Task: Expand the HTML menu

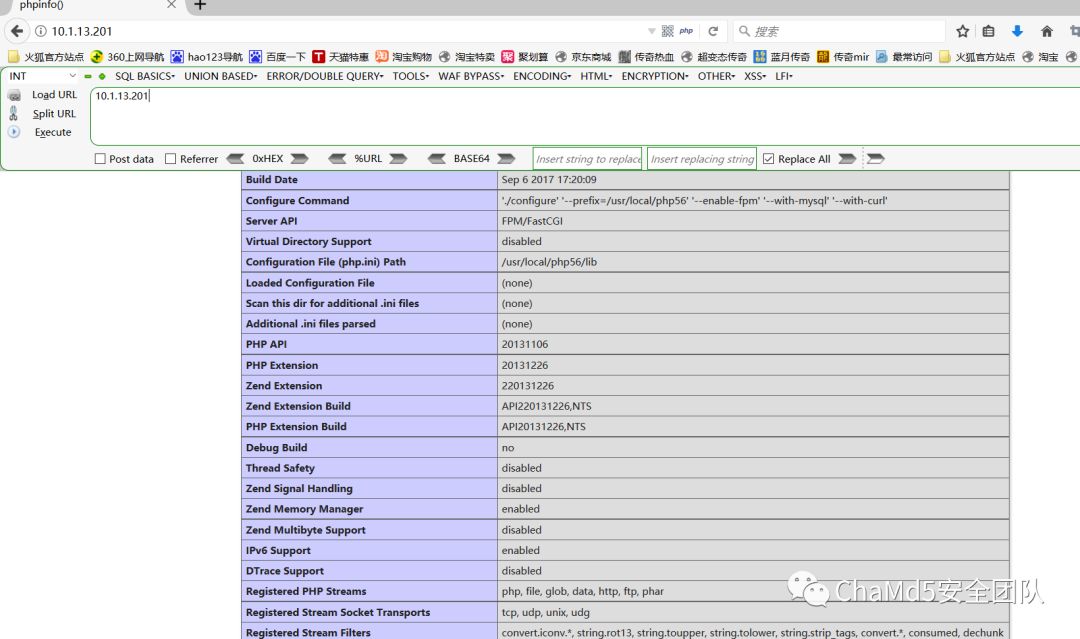Action: (x=596, y=76)
